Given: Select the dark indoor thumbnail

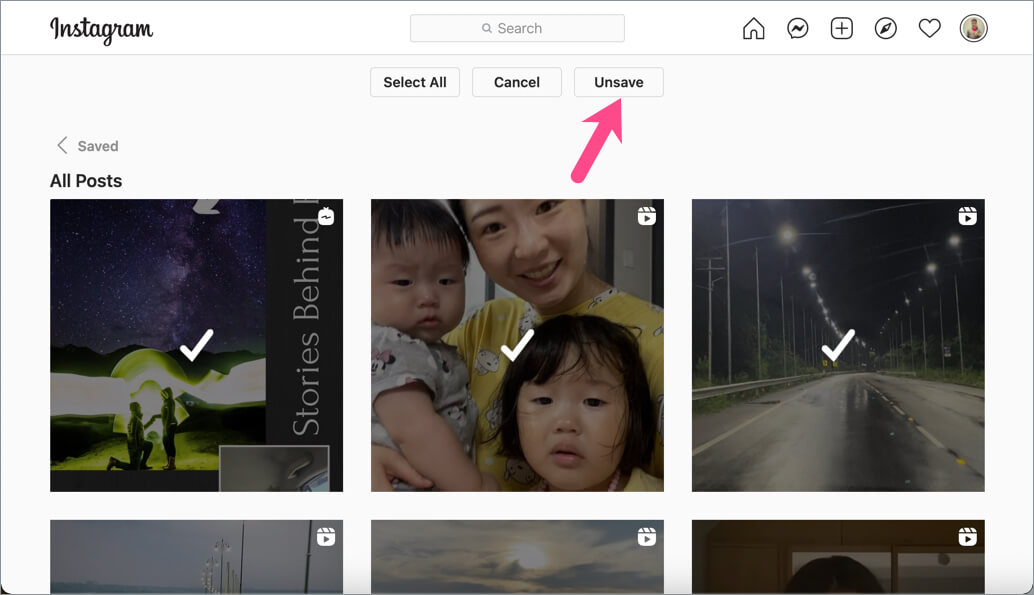Looking at the screenshot, I should [x=838, y=557].
